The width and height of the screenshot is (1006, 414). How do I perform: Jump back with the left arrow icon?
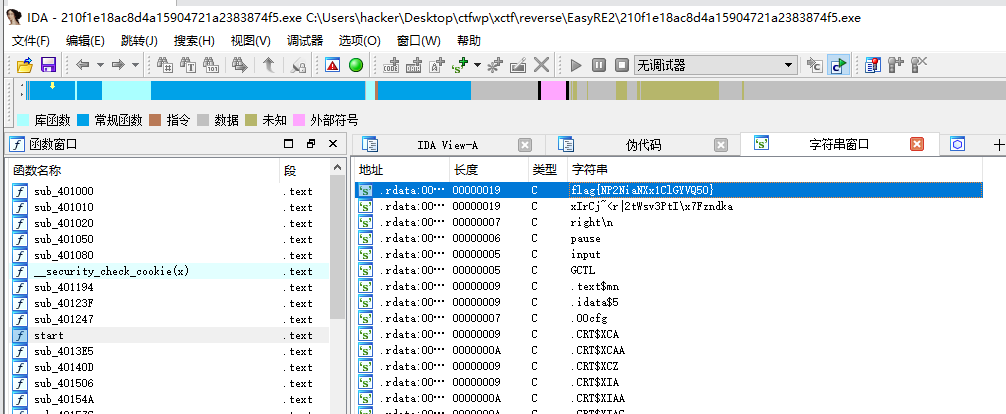(83, 65)
